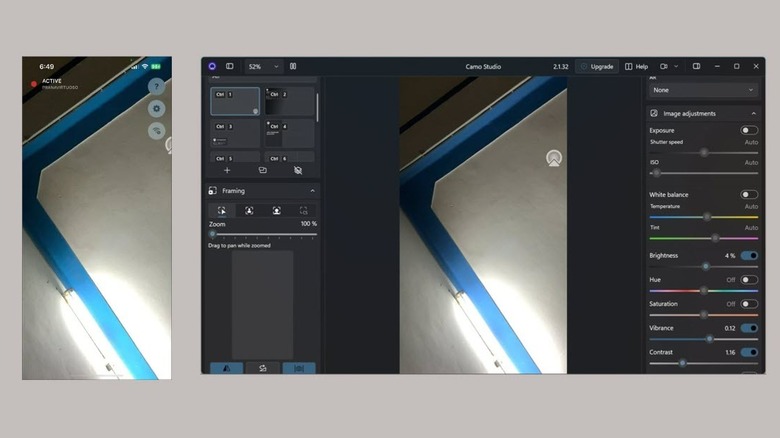Click the hide-camera icon below the scene thumbnails
780x438 pixels.
click(x=298, y=170)
